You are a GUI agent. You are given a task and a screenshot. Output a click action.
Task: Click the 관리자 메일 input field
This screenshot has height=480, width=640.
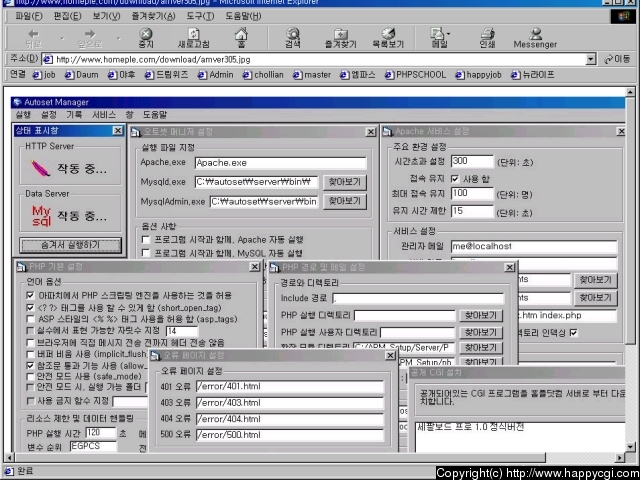[x=534, y=247]
